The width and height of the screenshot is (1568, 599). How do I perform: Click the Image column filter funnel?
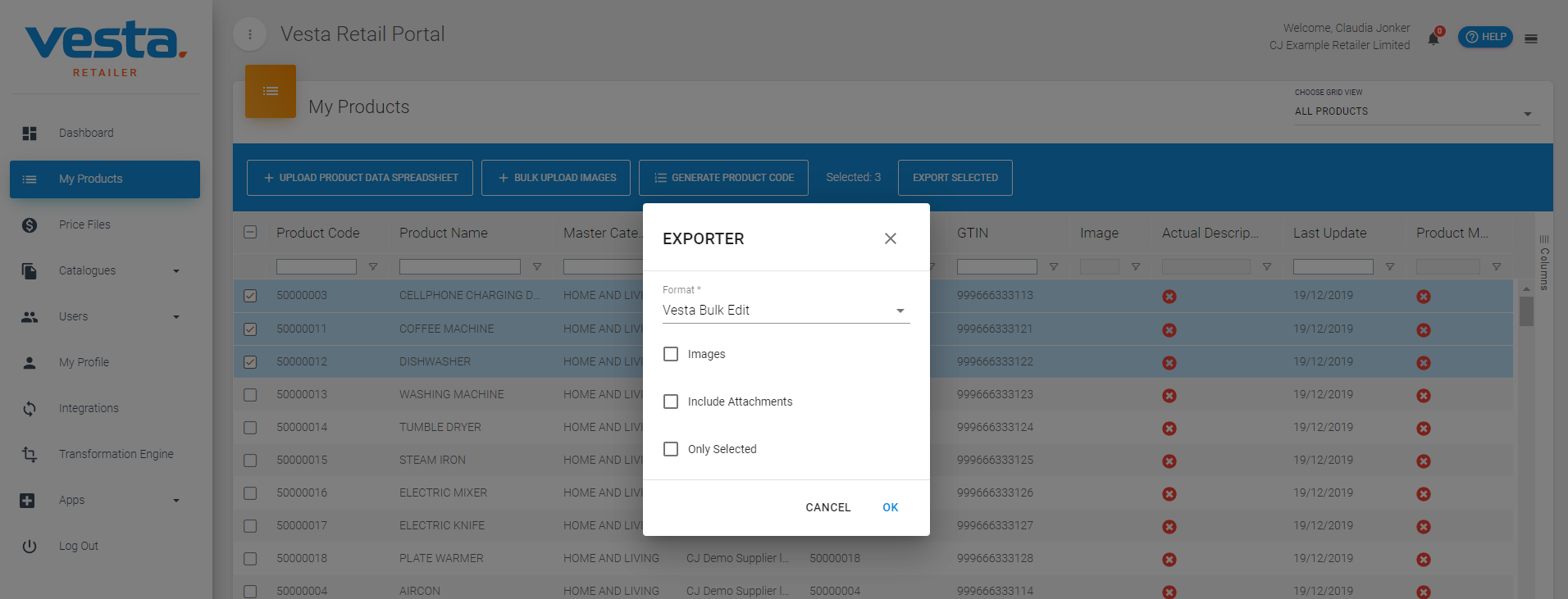point(1136,266)
